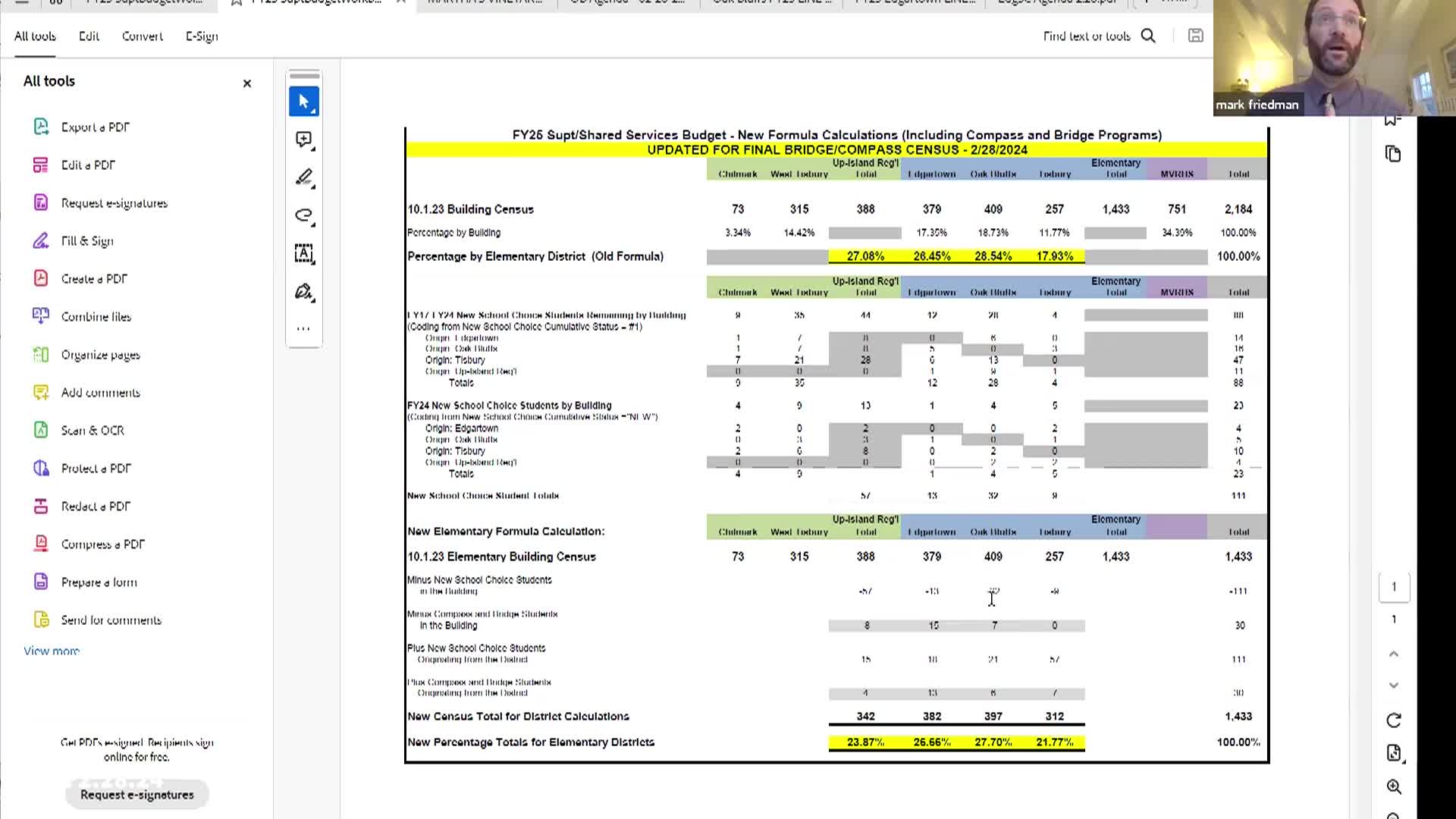Click the save disk icon
This screenshot has height=819, width=1456.
click(x=1195, y=36)
